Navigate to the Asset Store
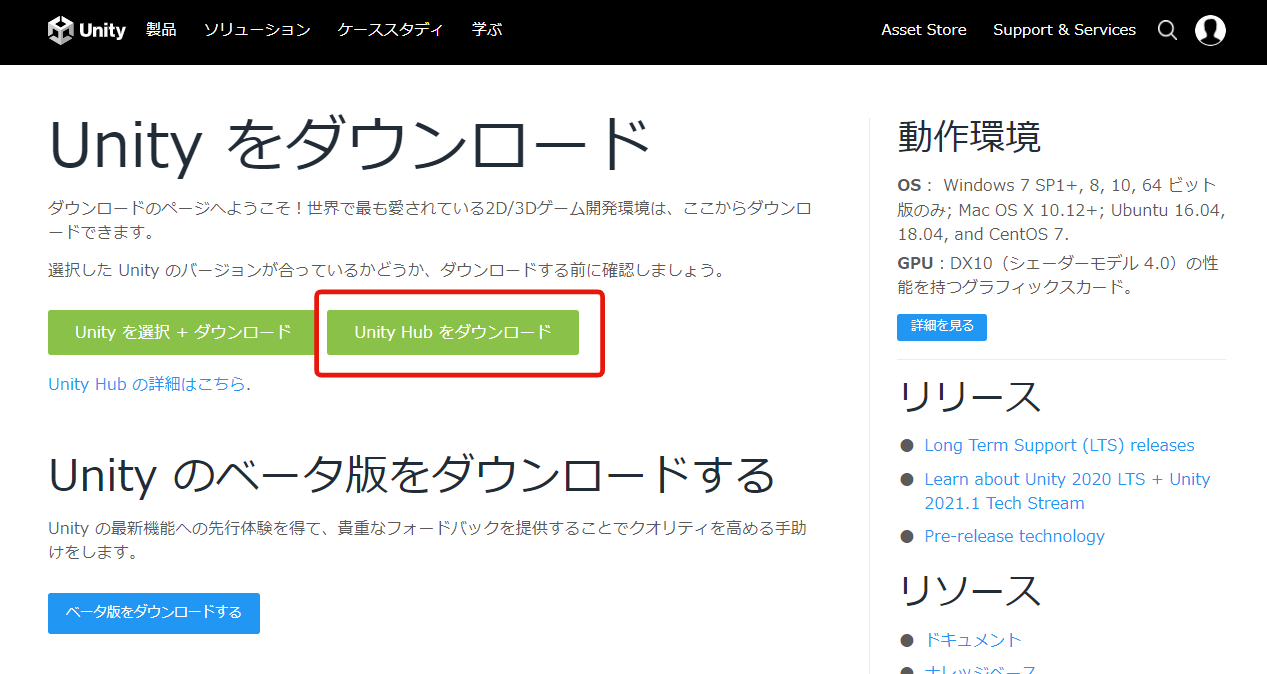 922,30
